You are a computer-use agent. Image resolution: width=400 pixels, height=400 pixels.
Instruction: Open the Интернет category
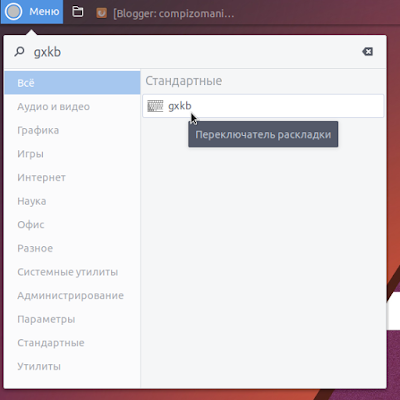click(72, 178)
